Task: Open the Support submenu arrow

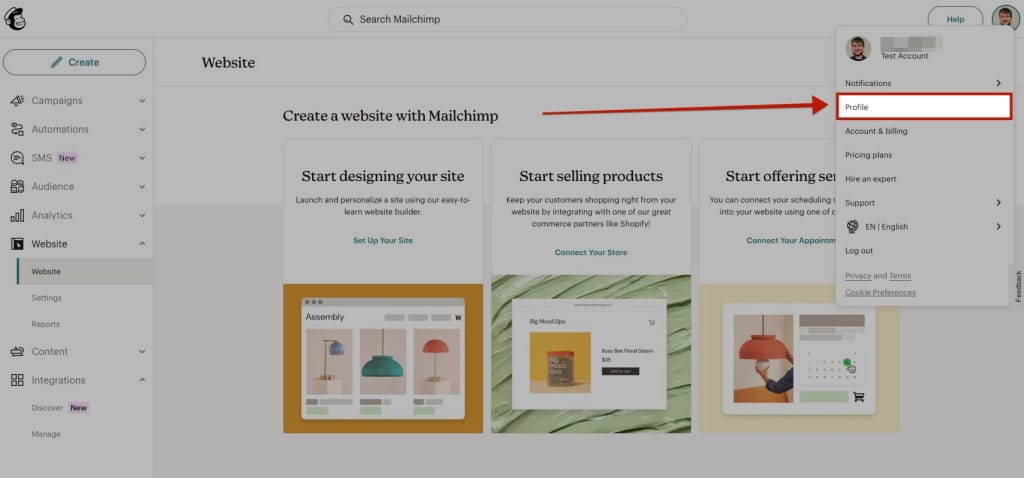Action: (x=999, y=202)
